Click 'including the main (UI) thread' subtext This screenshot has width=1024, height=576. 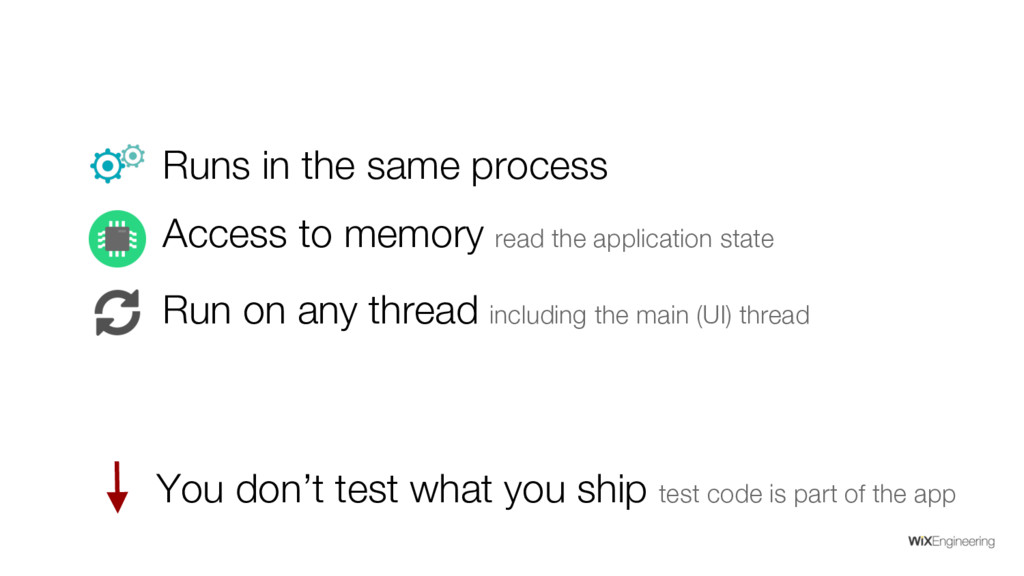tap(649, 316)
